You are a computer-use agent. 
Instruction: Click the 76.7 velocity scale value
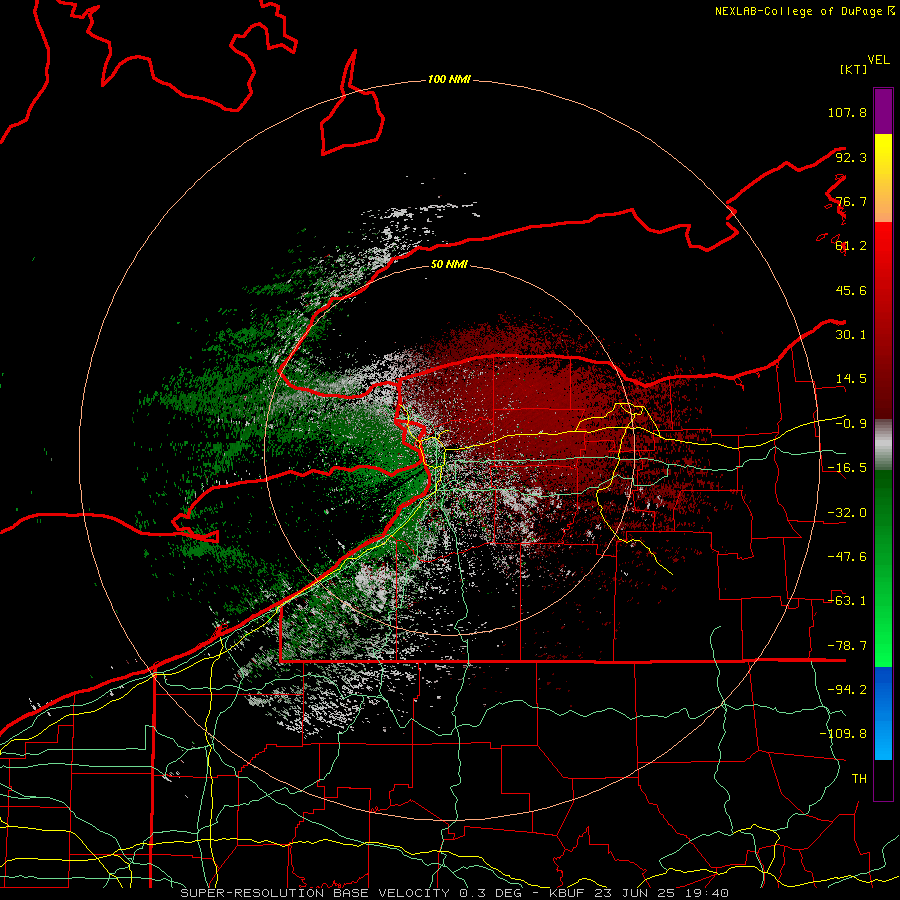pos(851,201)
